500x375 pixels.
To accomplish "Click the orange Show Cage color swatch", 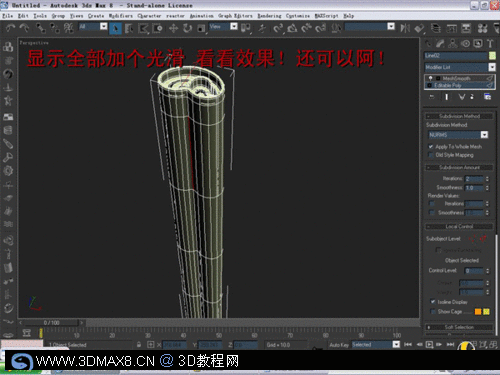I will tap(478, 311).
